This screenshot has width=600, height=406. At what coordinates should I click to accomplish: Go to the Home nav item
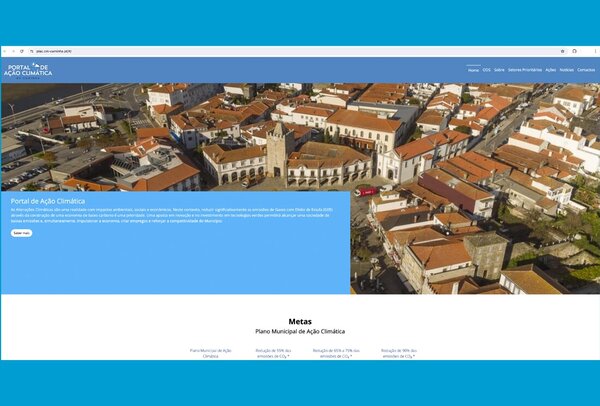point(473,70)
